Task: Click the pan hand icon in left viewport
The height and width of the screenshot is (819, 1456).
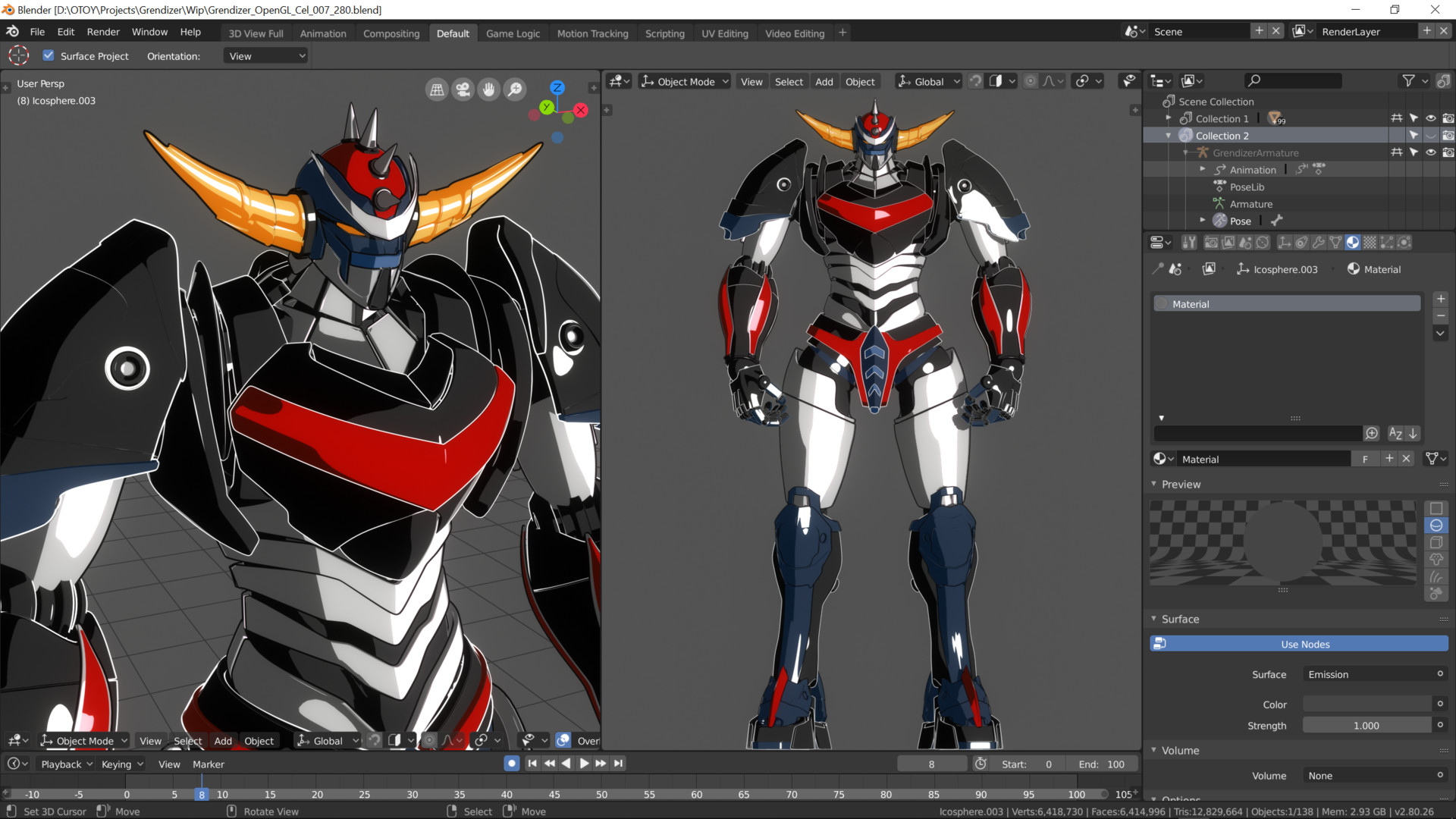Action: coord(489,89)
